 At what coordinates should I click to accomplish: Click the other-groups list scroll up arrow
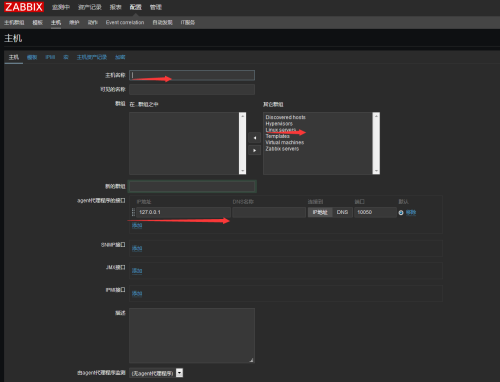(376, 116)
